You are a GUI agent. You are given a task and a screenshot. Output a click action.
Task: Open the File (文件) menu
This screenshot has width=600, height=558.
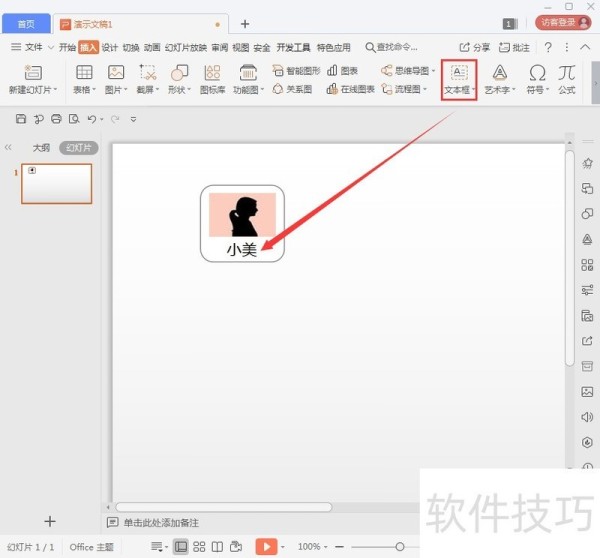[33, 47]
